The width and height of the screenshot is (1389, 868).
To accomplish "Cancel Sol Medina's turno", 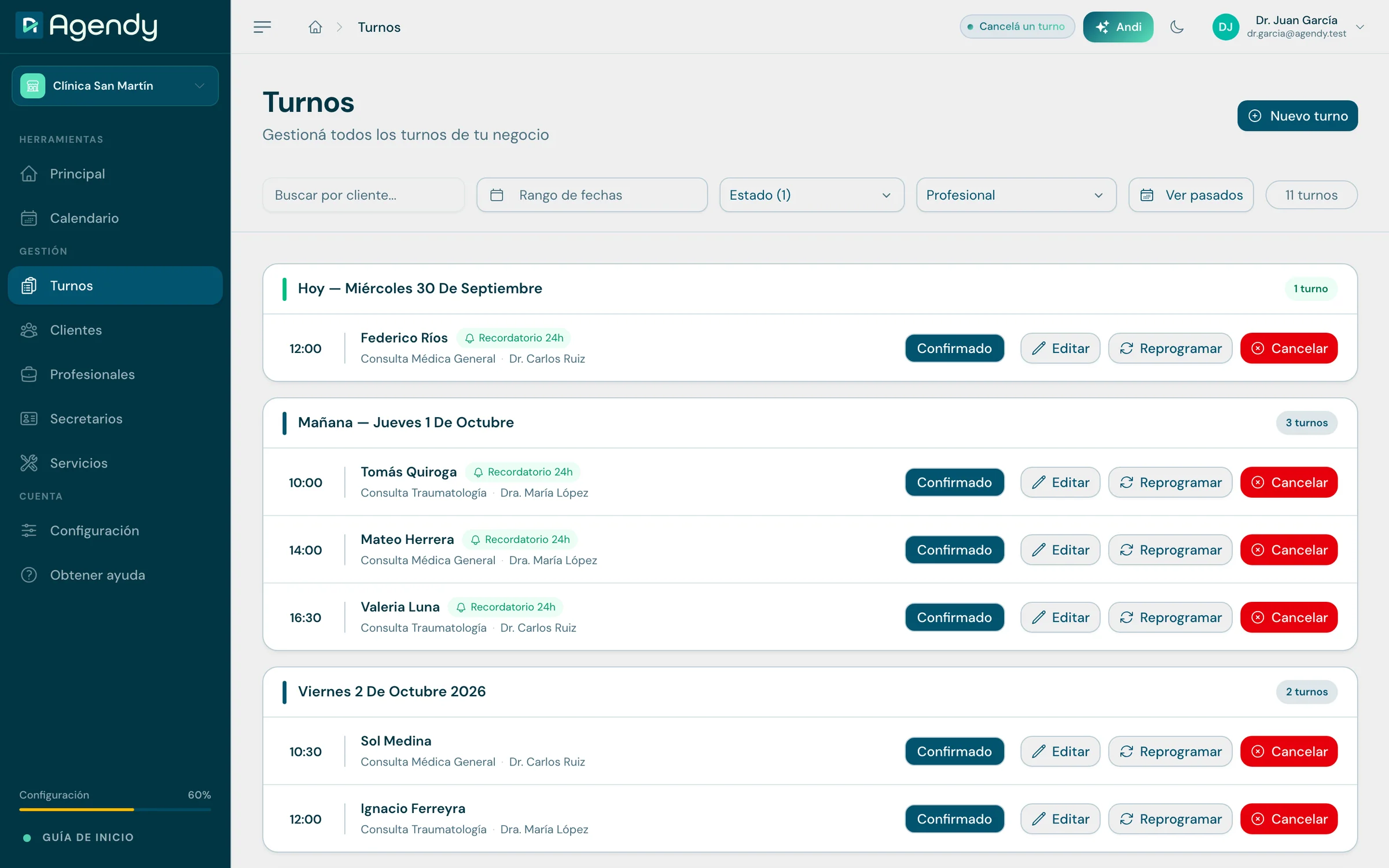I will tap(1288, 752).
